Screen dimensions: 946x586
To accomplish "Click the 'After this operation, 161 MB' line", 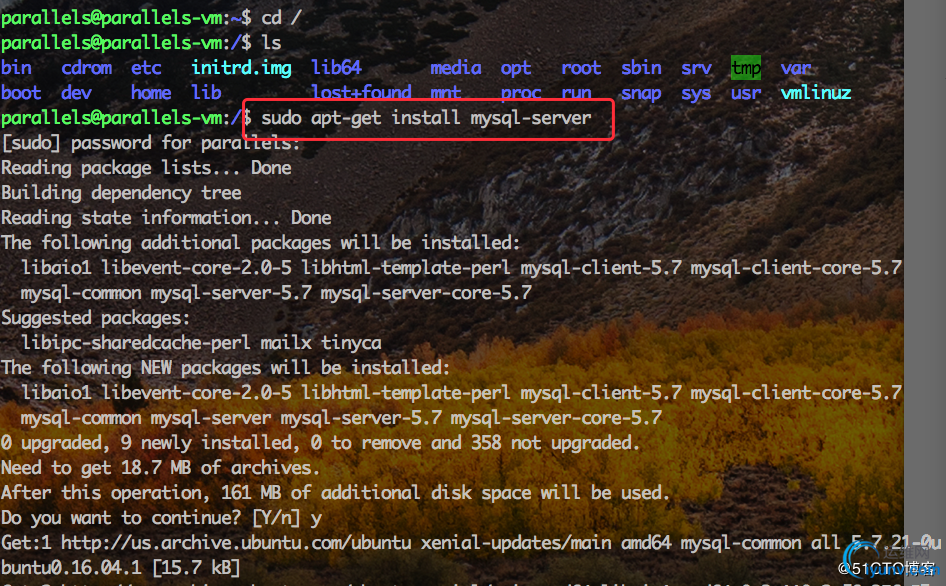I will click(335, 493).
